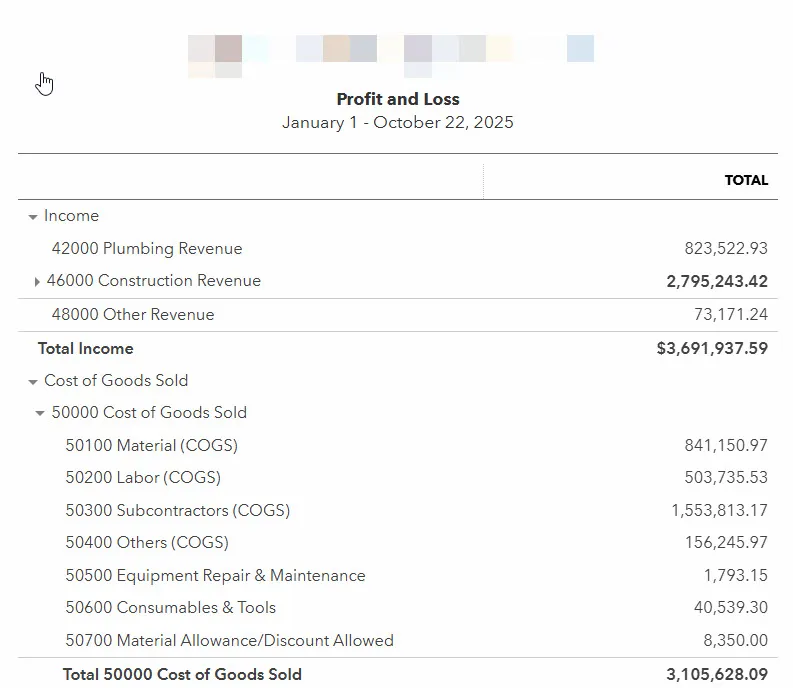Click the Profit and Loss report title
Screen dimensions: 793x688
point(397,99)
